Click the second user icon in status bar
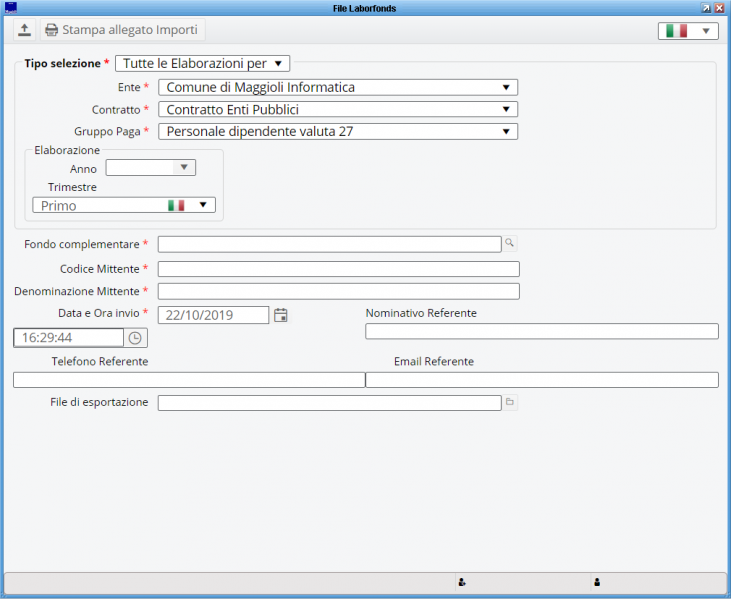The height and width of the screenshot is (599, 731). (x=597, y=582)
